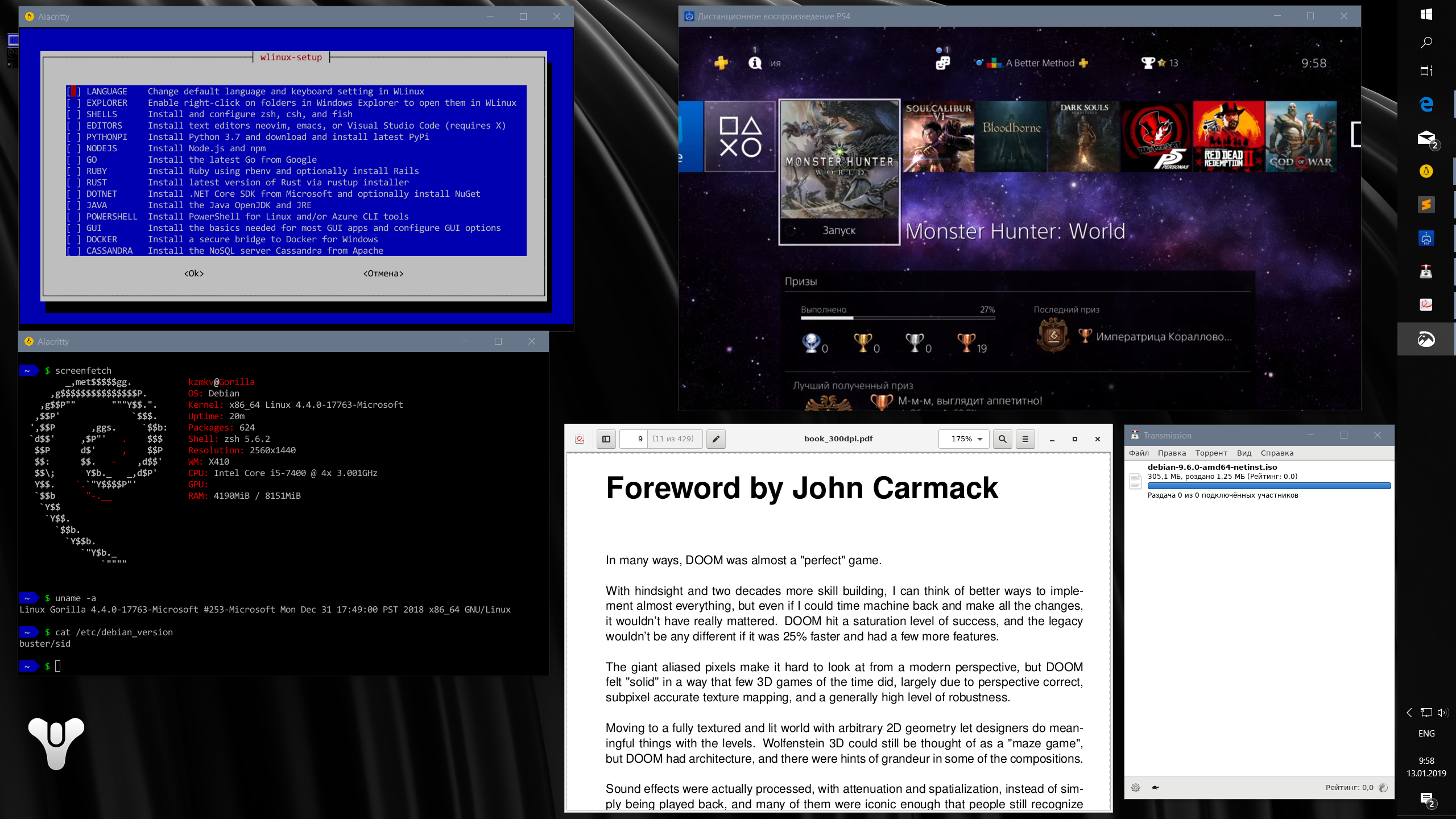Select the Dark Souls game tile
The width and height of the screenshot is (1456, 819).
coord(1084,136)
